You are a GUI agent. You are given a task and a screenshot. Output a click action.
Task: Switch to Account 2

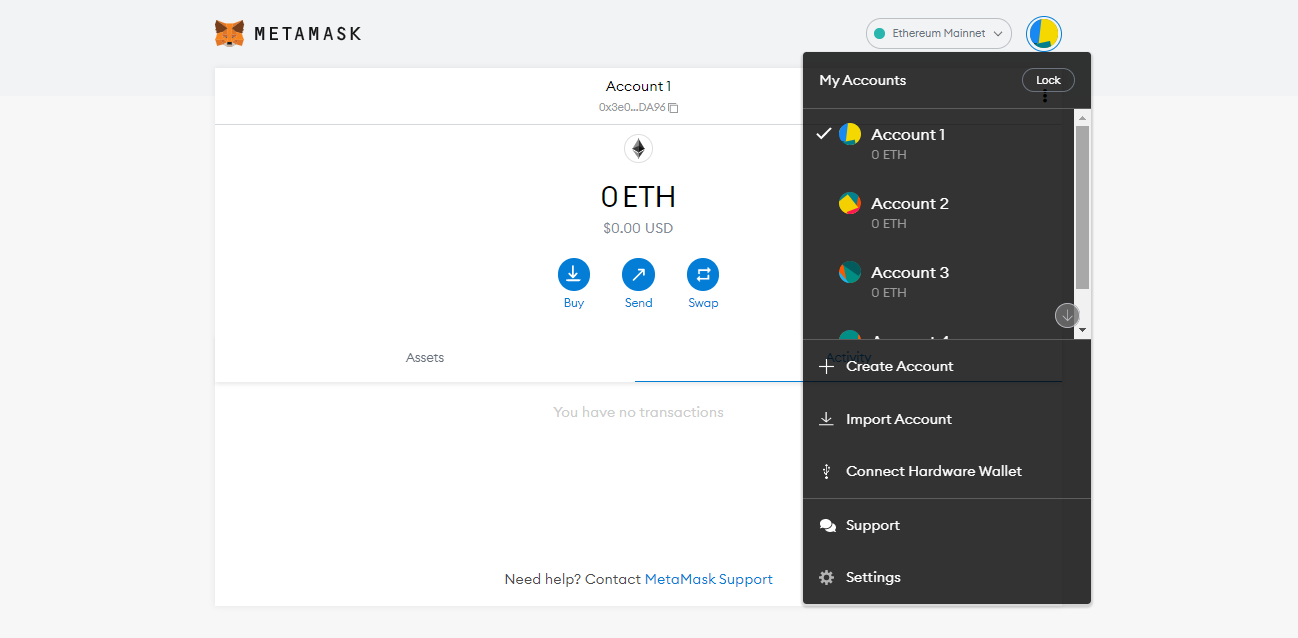tap(939, 212)
